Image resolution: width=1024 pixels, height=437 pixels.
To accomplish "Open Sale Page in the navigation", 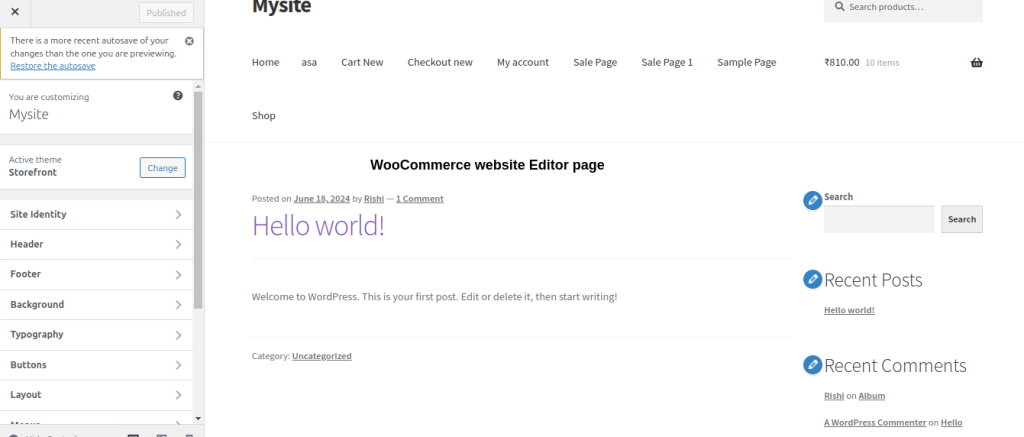I will (x=595, y=62).
